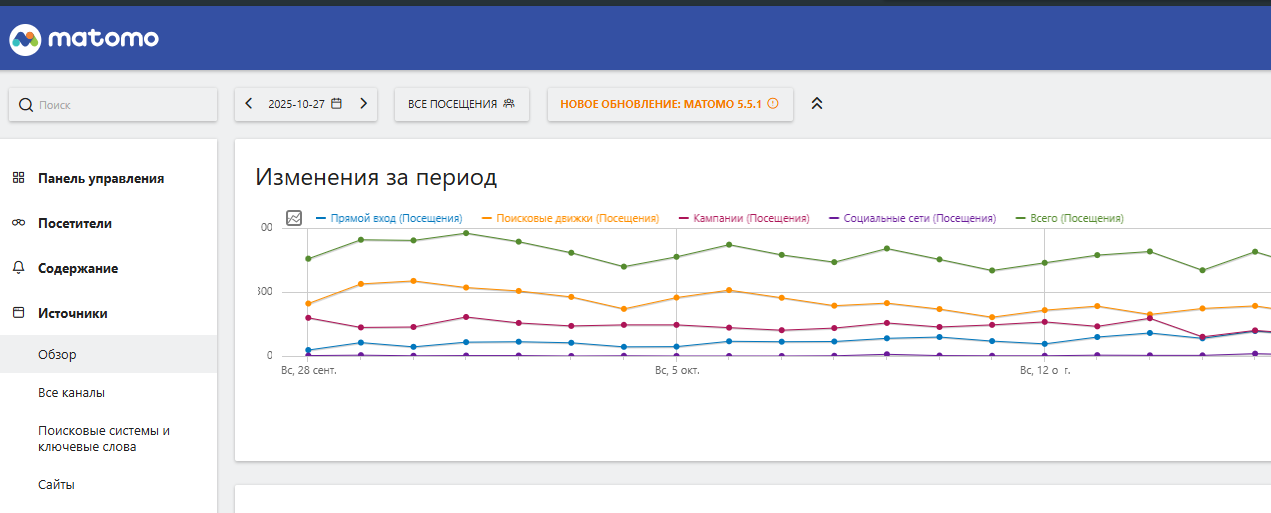
Task: Open Все каналы submenu item
Action: point(71,393)
